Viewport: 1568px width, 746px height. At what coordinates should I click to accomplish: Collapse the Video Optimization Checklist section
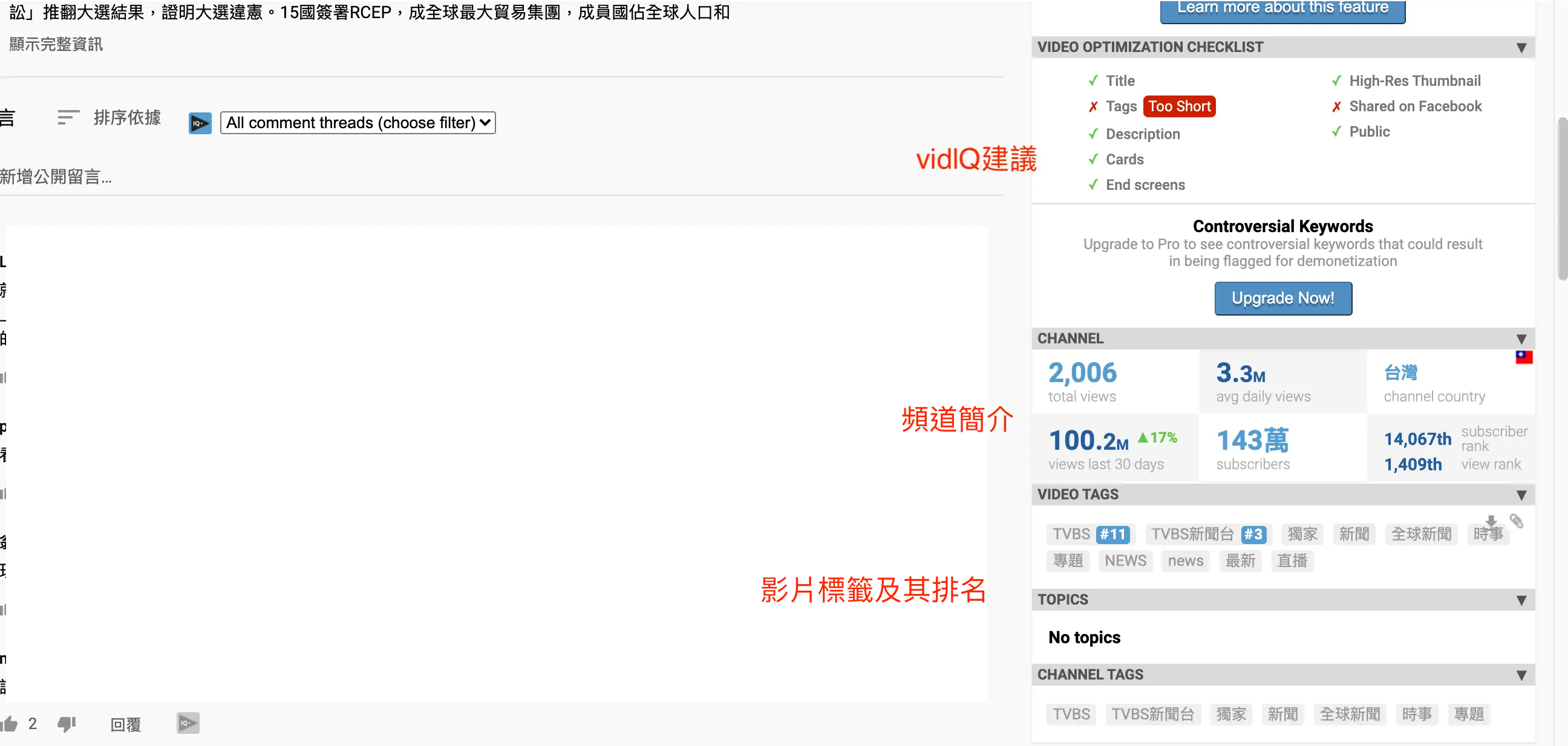click(1521, 48)
